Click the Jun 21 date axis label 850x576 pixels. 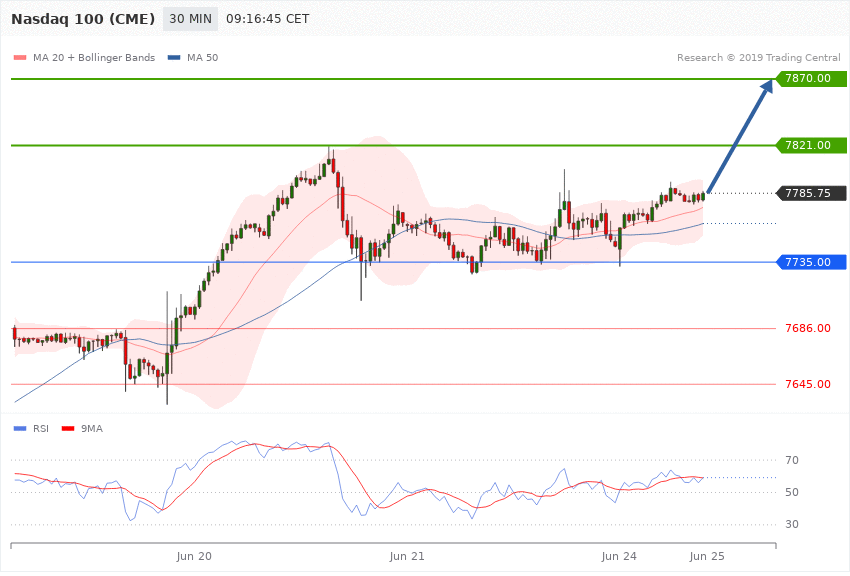coord(407,556)
